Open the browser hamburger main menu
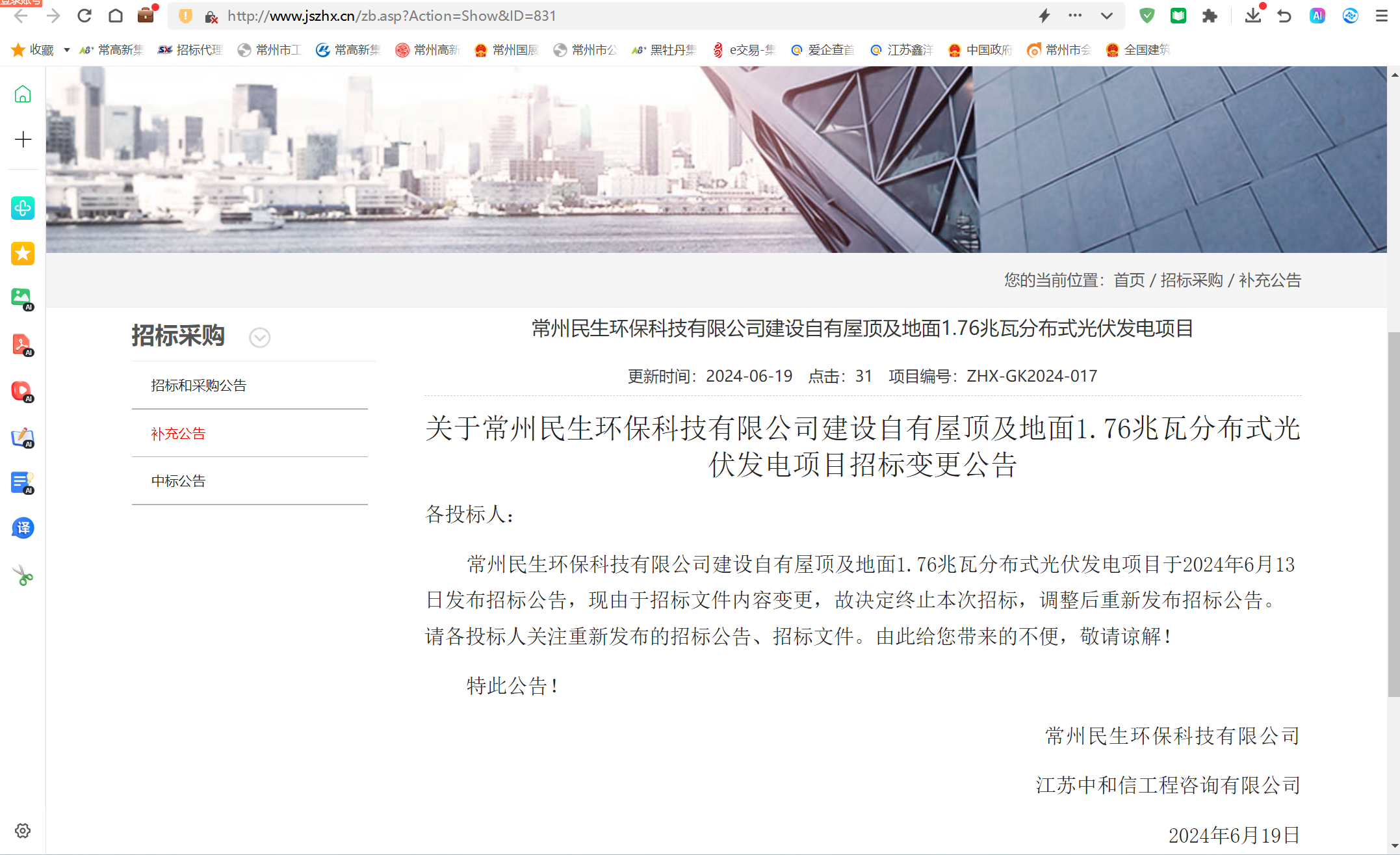 [1382, 16]
